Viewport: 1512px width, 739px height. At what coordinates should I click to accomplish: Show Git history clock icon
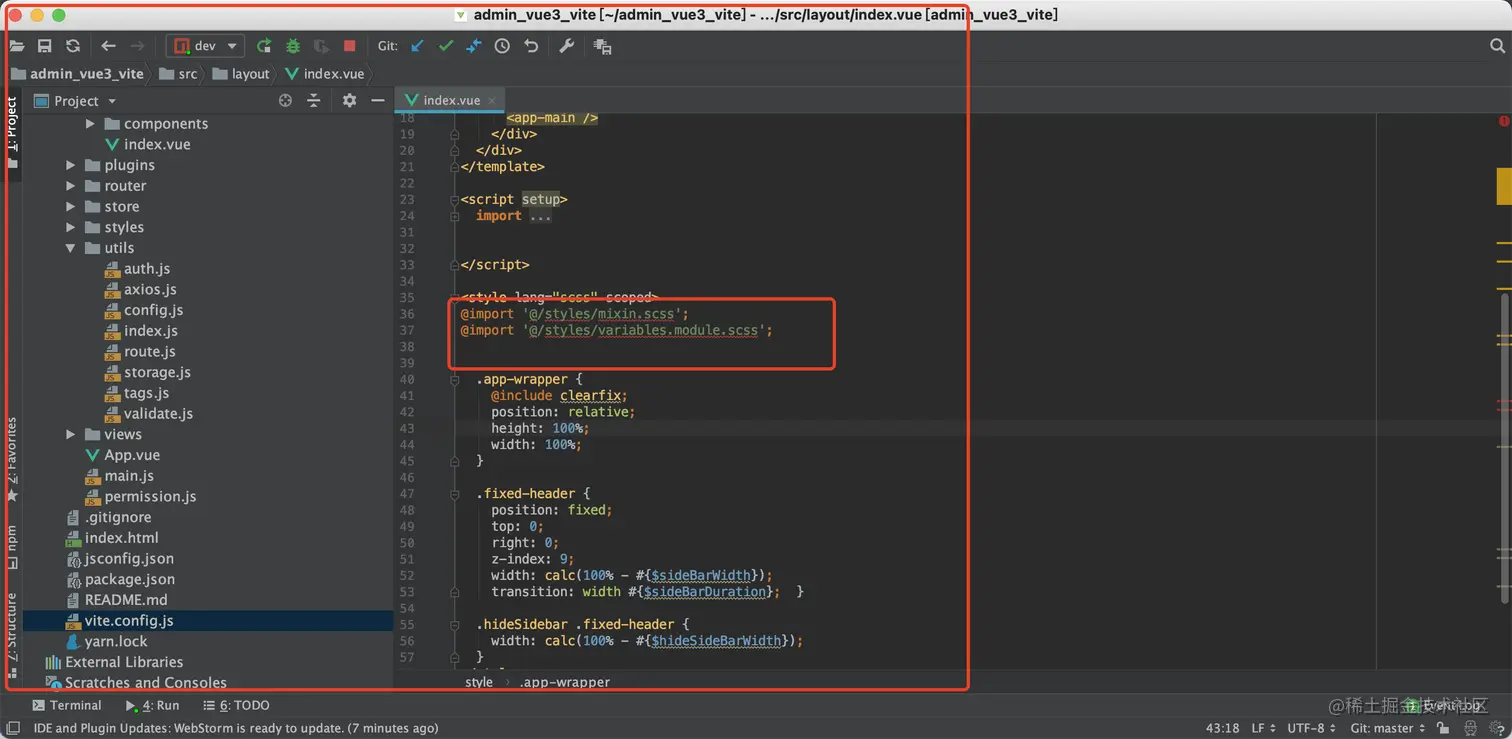[x=502, y=46]
